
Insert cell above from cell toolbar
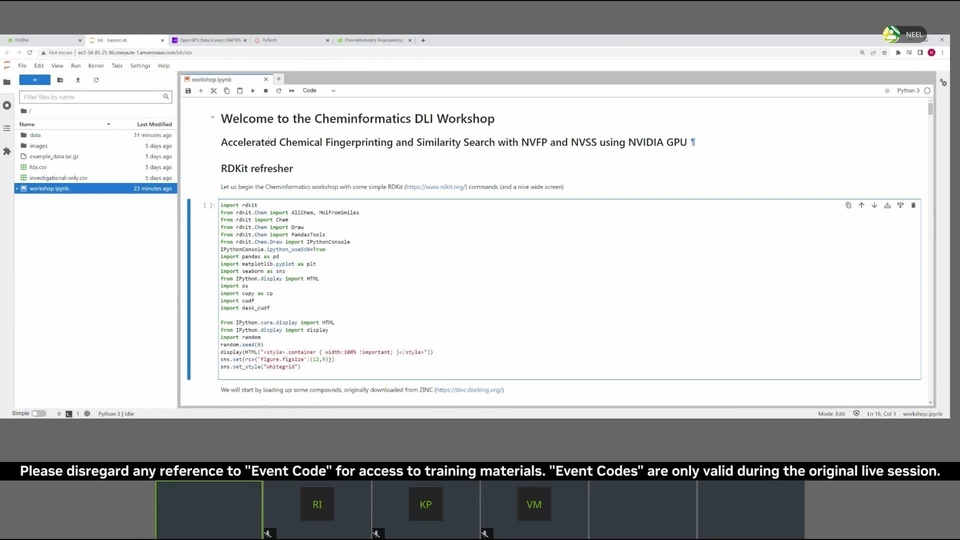[887, 206]
